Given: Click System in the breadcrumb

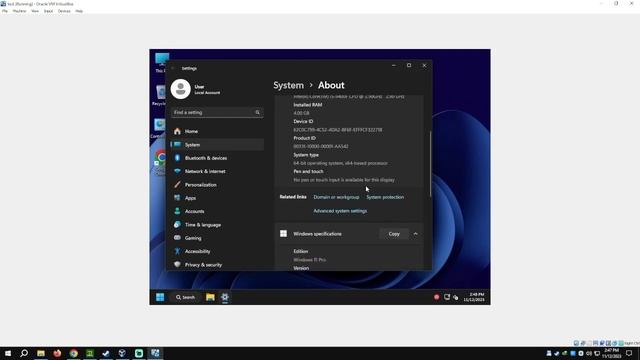Looking at the screenshot, I should pos(288,85).
